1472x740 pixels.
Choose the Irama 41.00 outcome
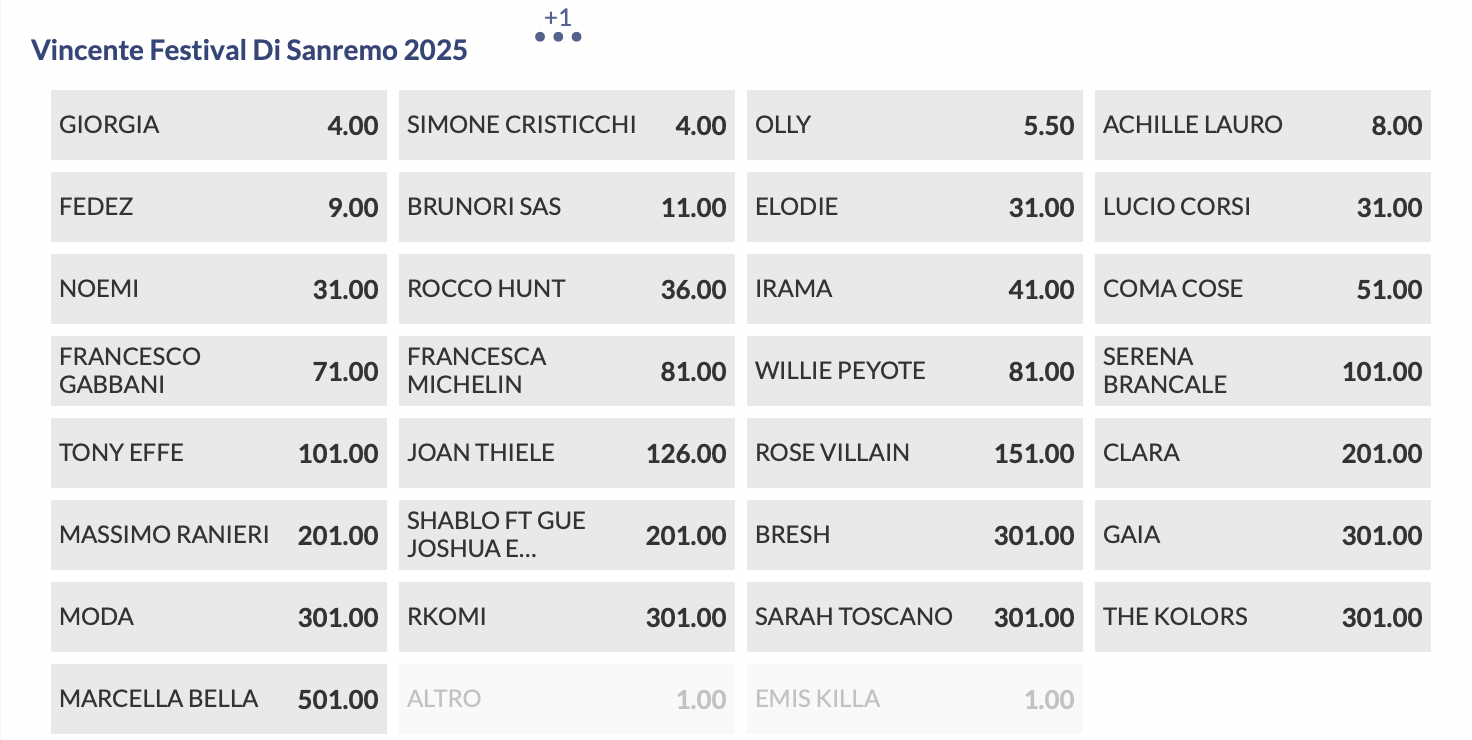pos(914,289)
